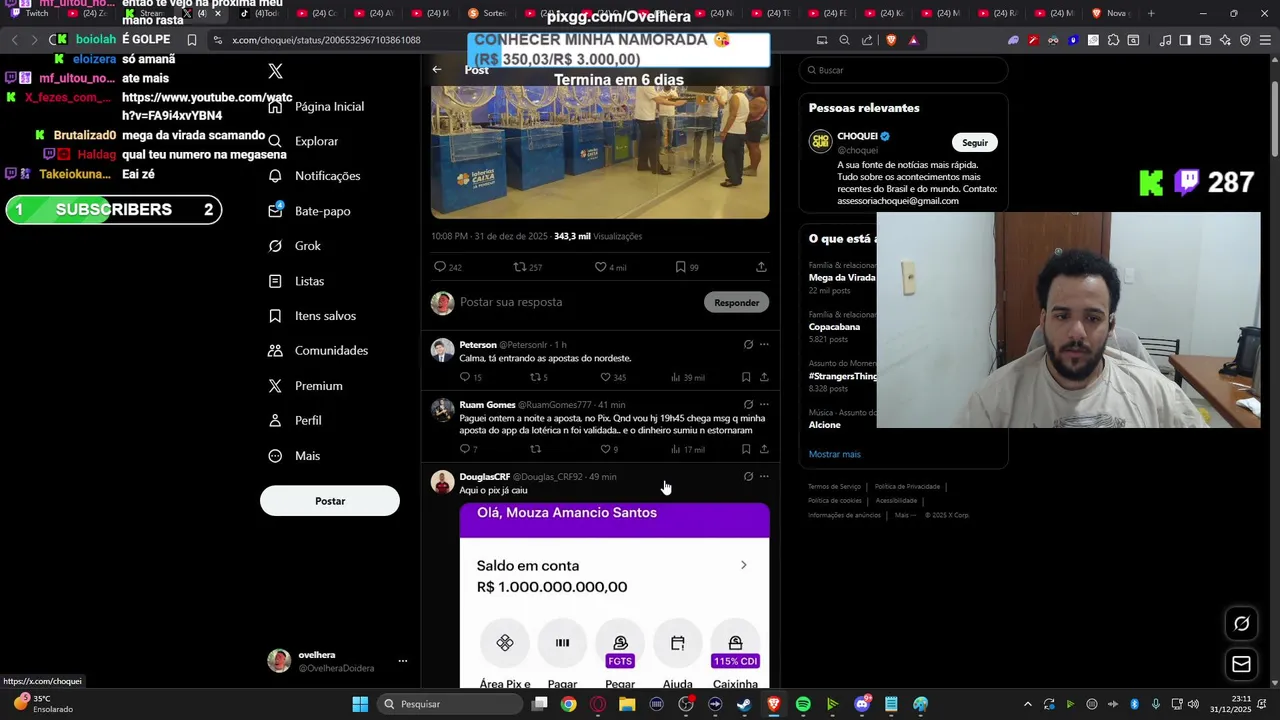The image size is (1280, 720).
Task: Open a new browser tab
Action: [x=1151, y=13]
